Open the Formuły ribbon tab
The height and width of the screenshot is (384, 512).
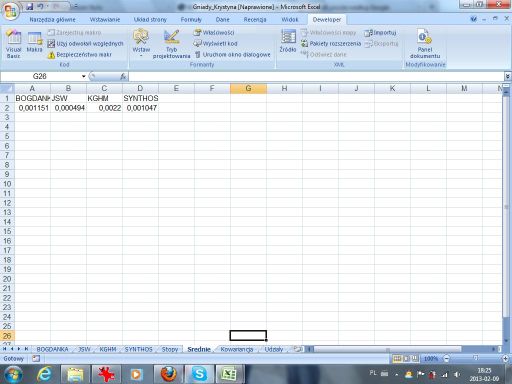tap(191, 20)
